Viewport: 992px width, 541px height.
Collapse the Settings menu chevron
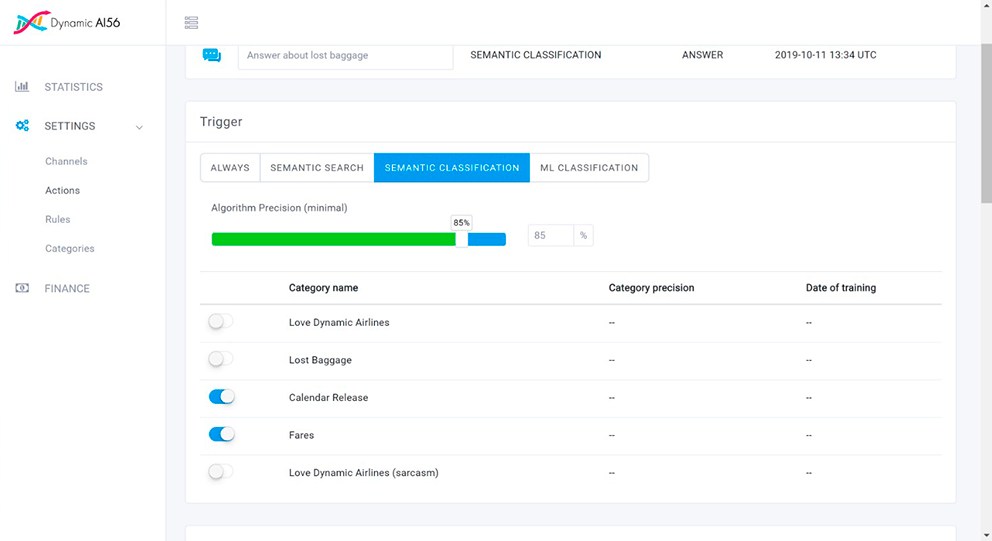tap(139, 127)
